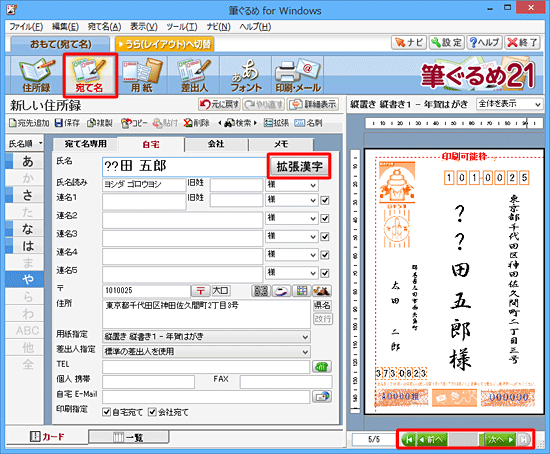Click in the TEL input field

206,367
